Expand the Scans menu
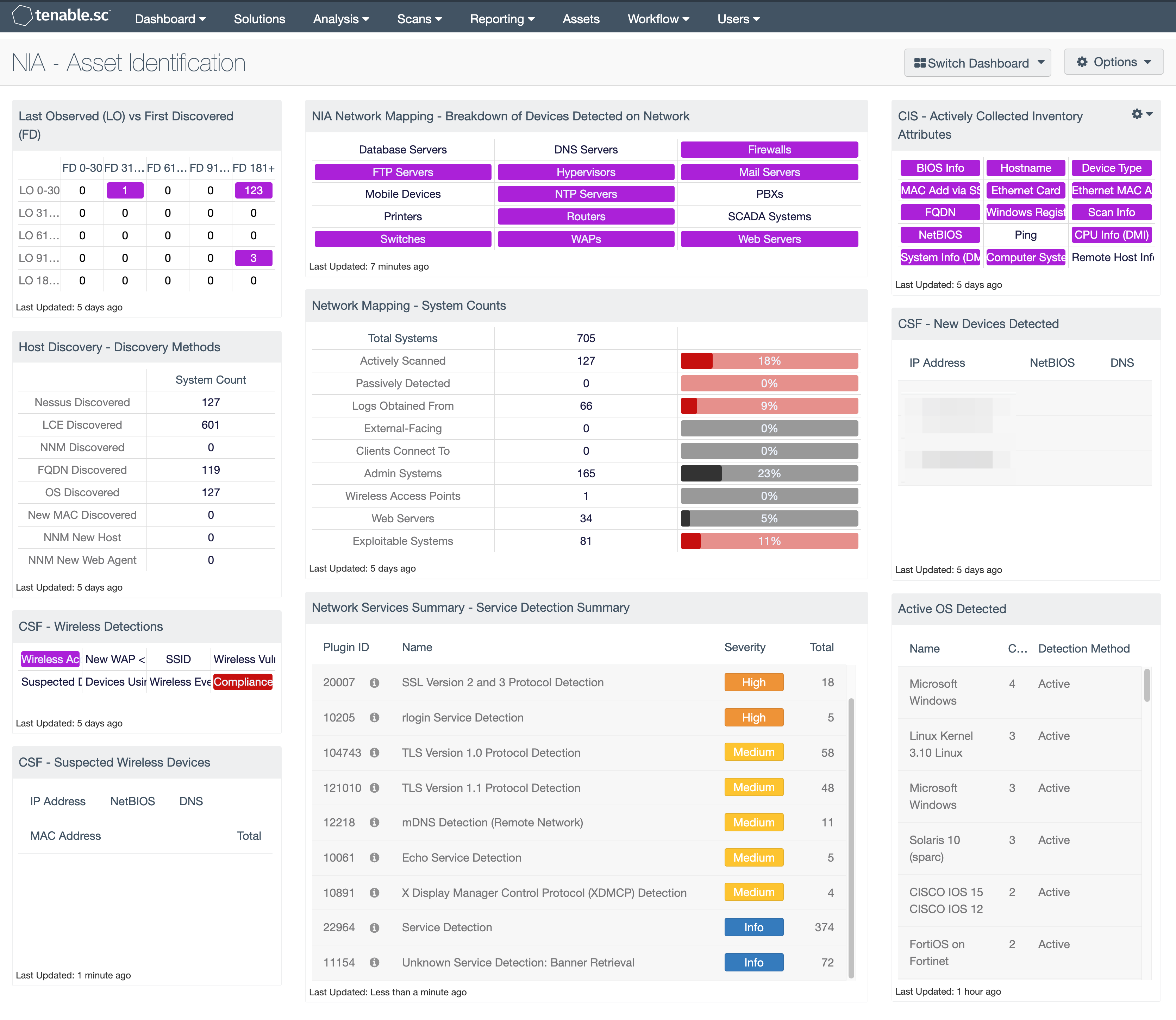The width and height of the screenshot is (1176, 1020). coord(420,19)
